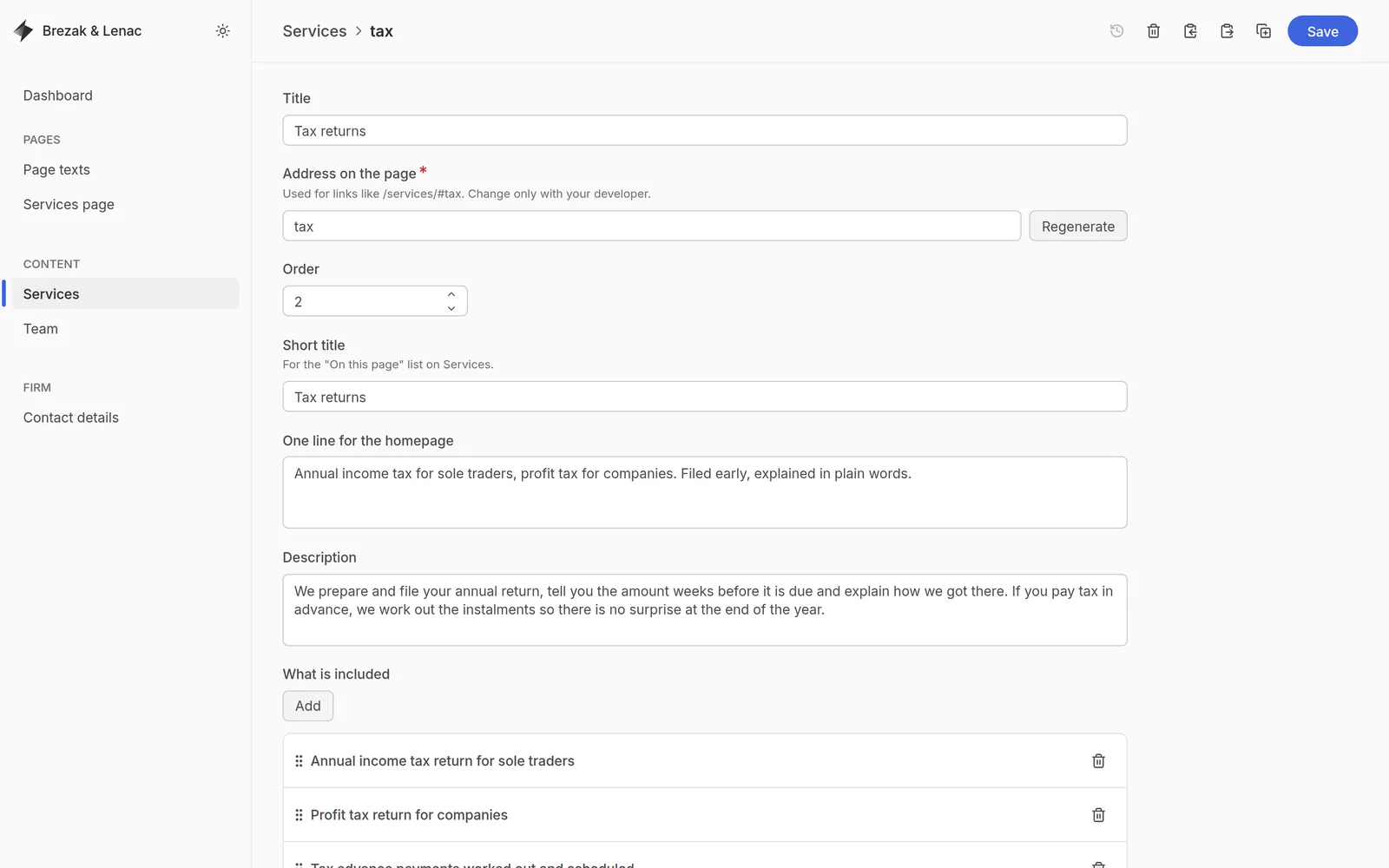Add a new 'What is included' item
1389x868 pixels.
308,706
